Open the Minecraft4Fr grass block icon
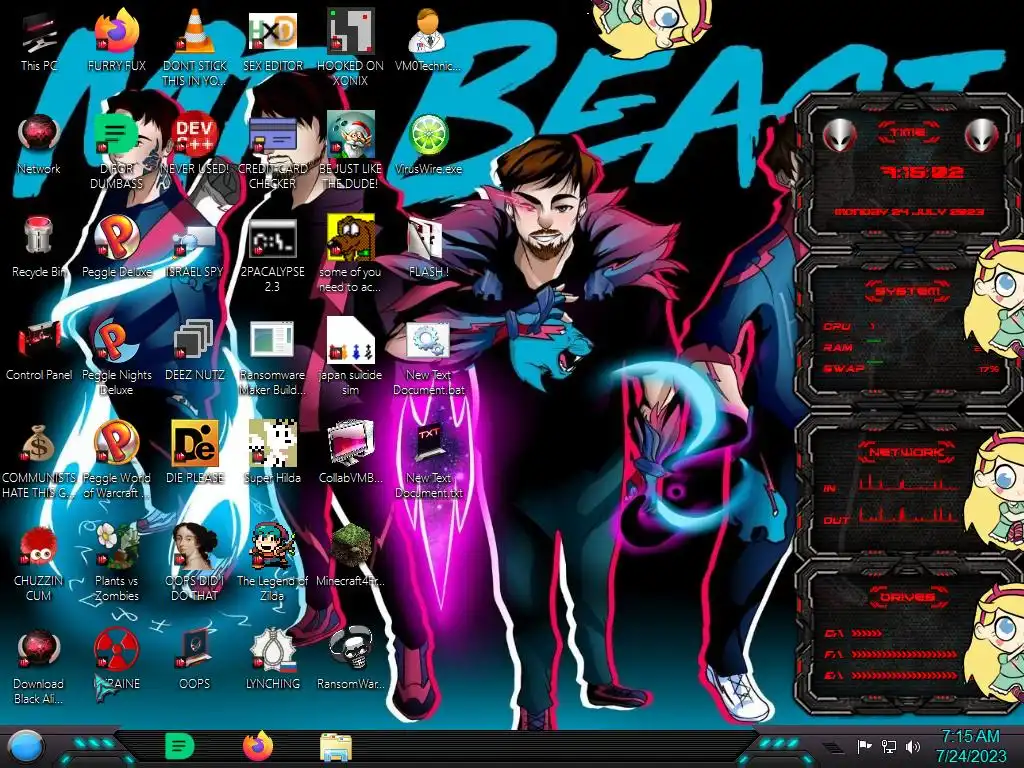Screen dimensions: 1024x768 tap(351, 556)
